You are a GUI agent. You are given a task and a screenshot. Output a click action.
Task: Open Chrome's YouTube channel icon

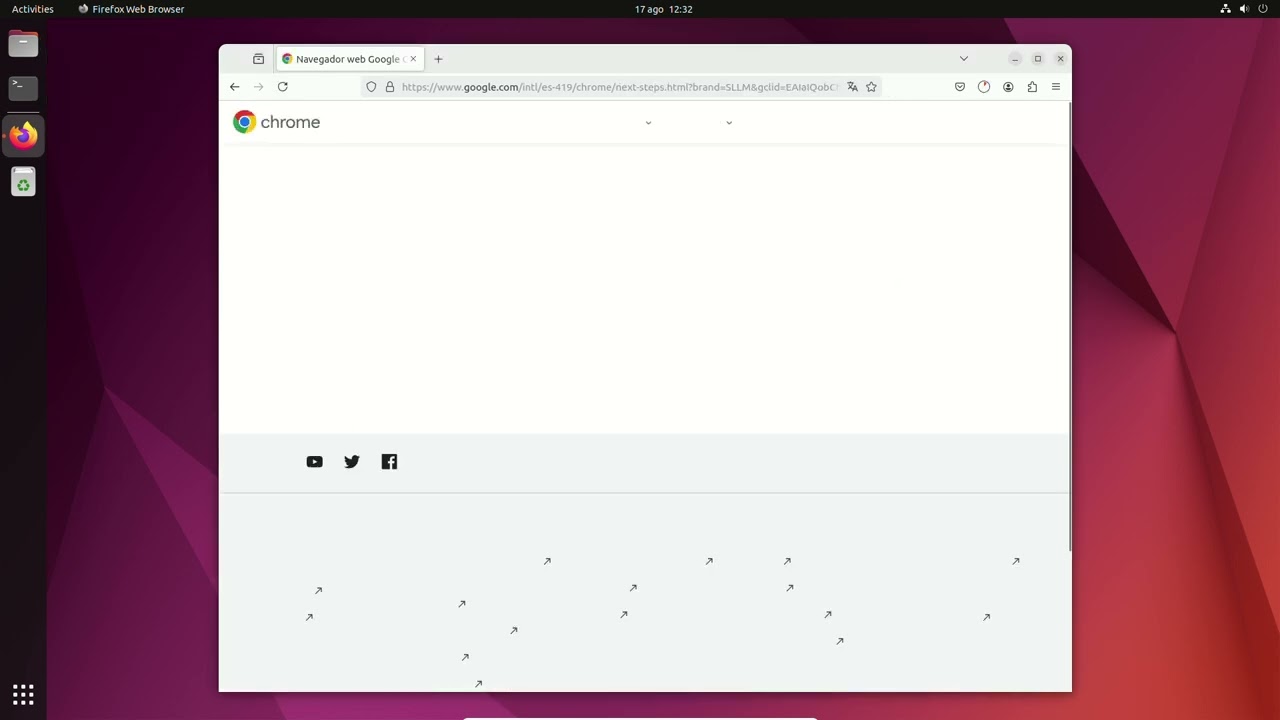[314, 462]
